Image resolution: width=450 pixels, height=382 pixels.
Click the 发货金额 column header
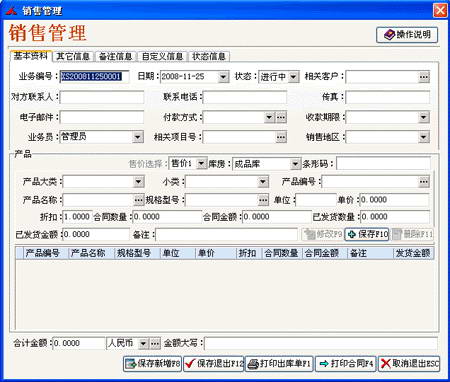pyautogui.click(x=413, y=253)
